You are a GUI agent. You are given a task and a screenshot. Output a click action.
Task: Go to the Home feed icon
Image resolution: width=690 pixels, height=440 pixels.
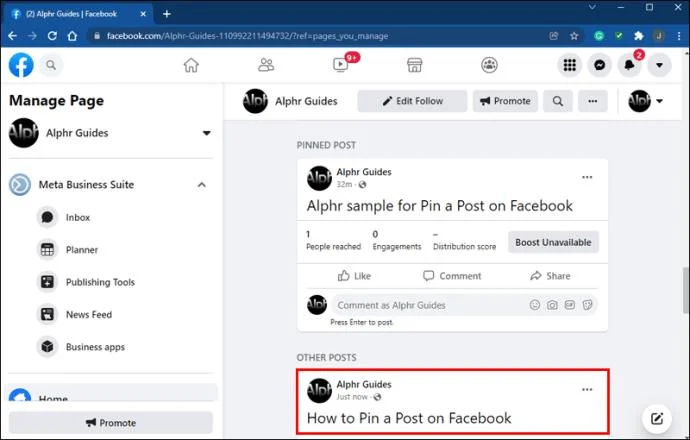(191, 65)
